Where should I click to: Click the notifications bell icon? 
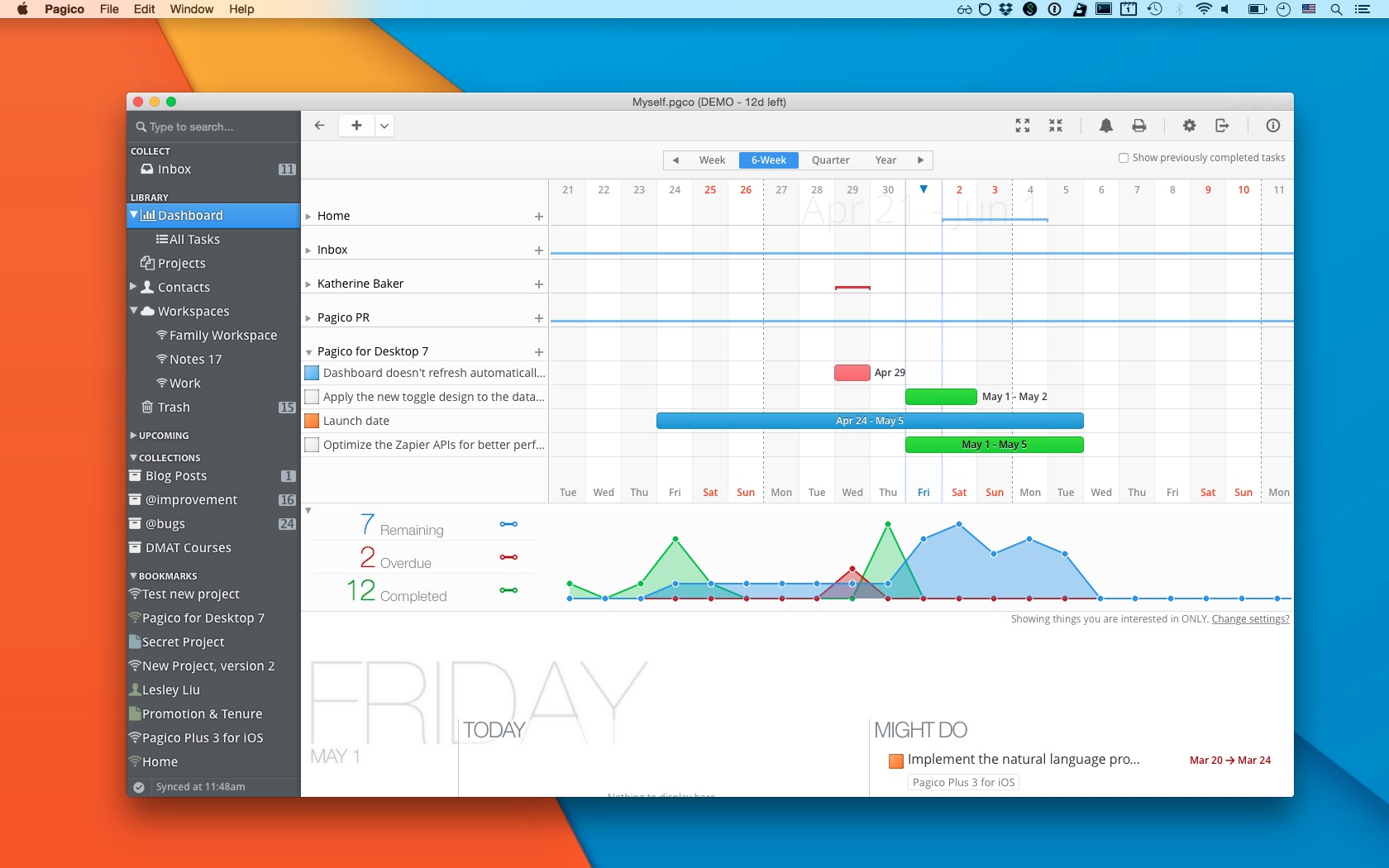[1105, 126]
